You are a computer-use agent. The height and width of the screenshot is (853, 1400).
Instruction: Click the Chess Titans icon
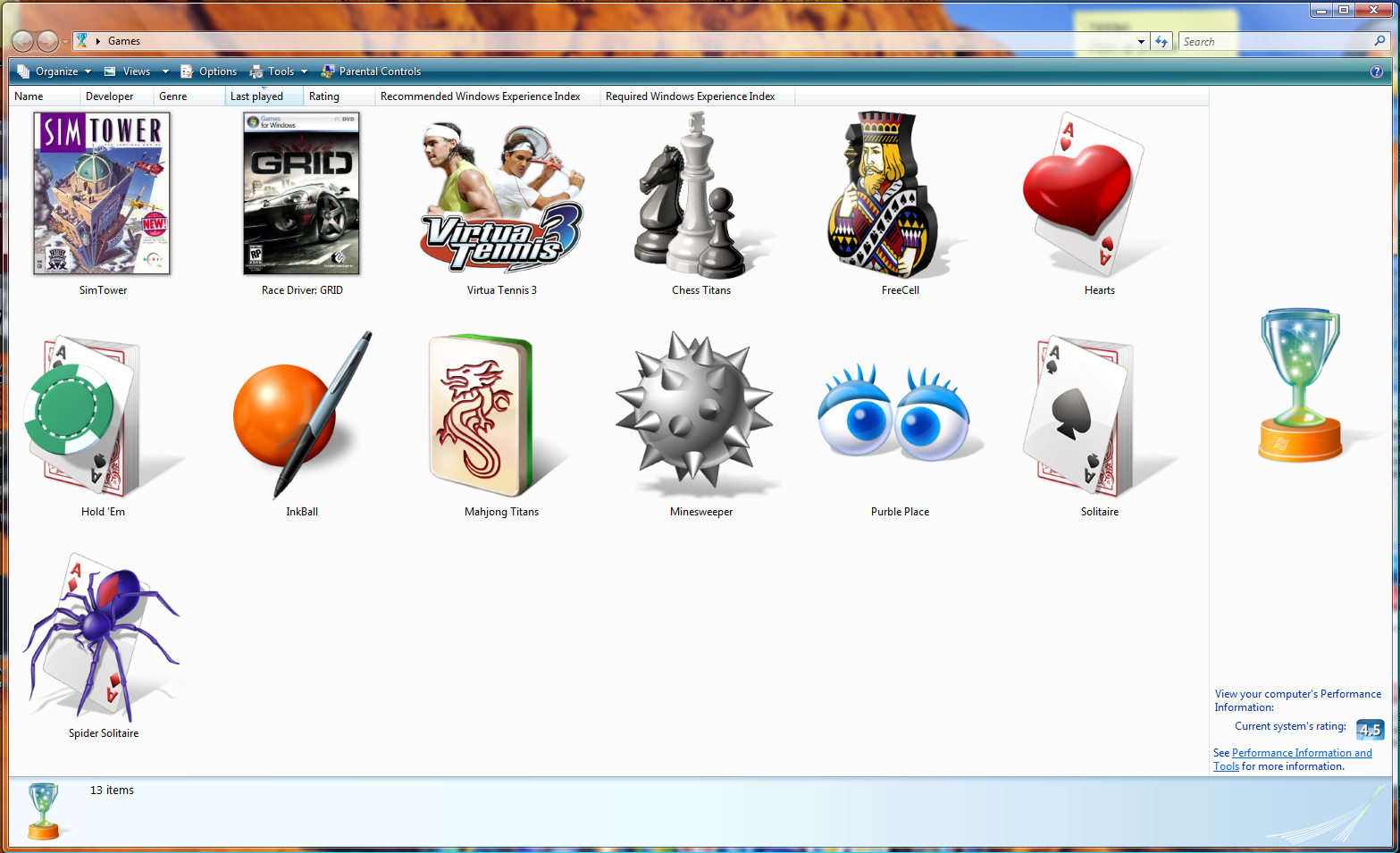695,198
